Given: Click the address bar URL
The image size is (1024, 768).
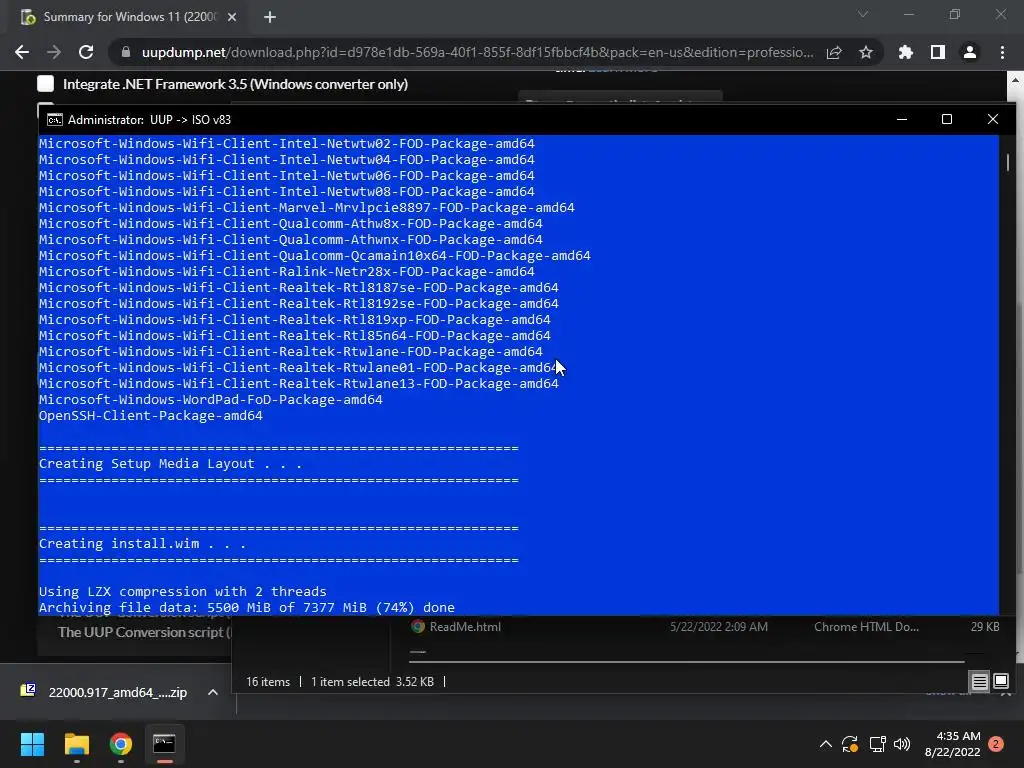Looking at the screenshot, I should point(477,52).
